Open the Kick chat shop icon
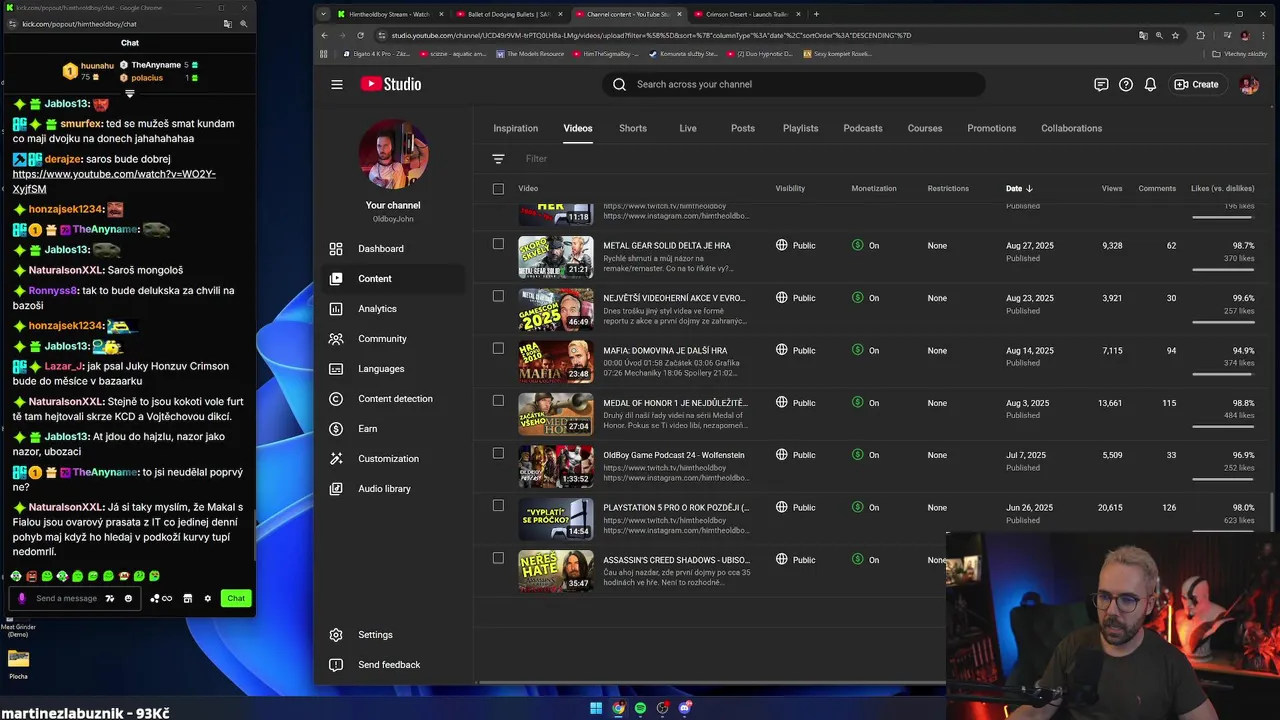The height and width of the screenshot is (720, 1280). pos(187,598)
